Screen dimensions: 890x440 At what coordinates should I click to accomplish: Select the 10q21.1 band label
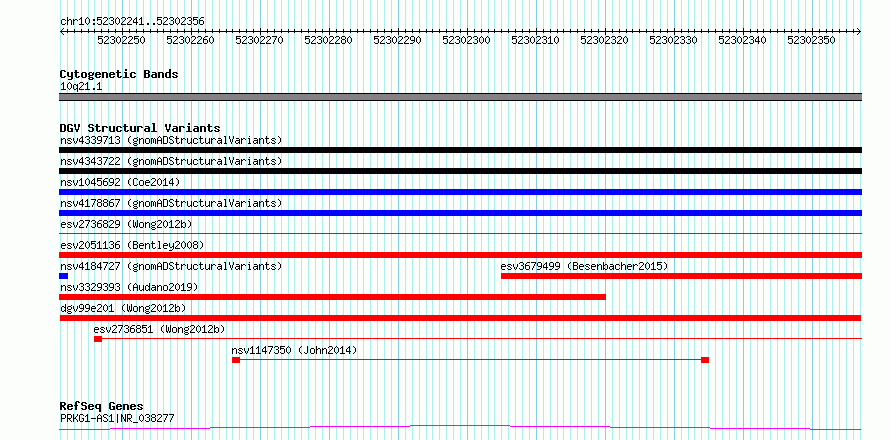coord(81,87)
